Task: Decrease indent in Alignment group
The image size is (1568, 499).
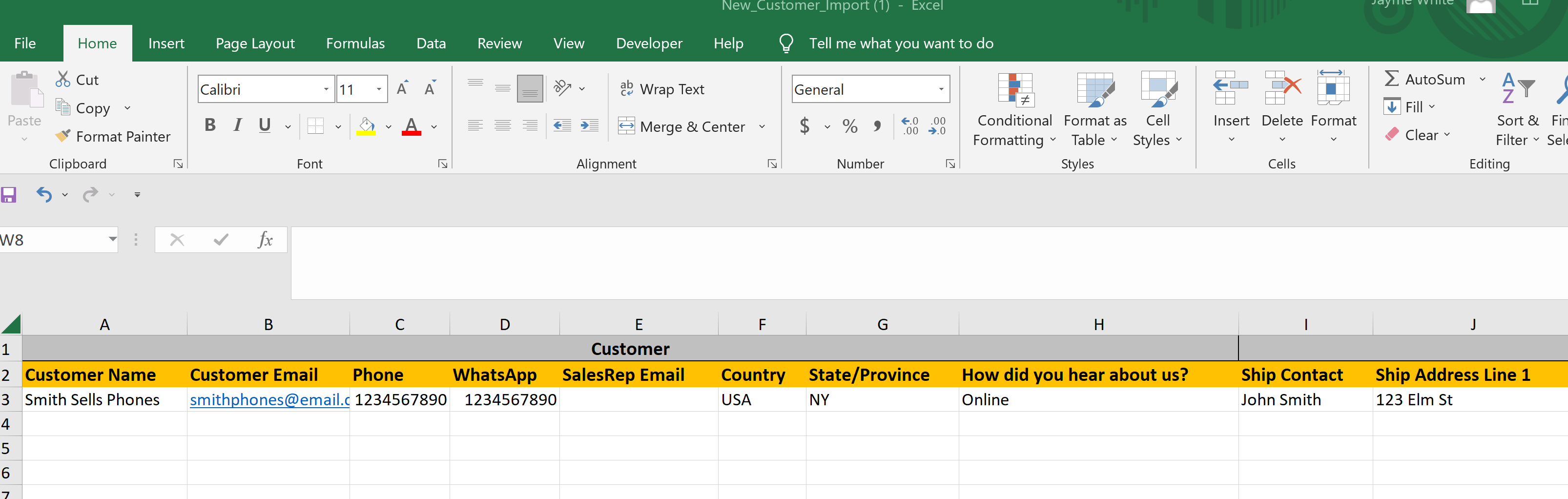Action: click(562, 126)
